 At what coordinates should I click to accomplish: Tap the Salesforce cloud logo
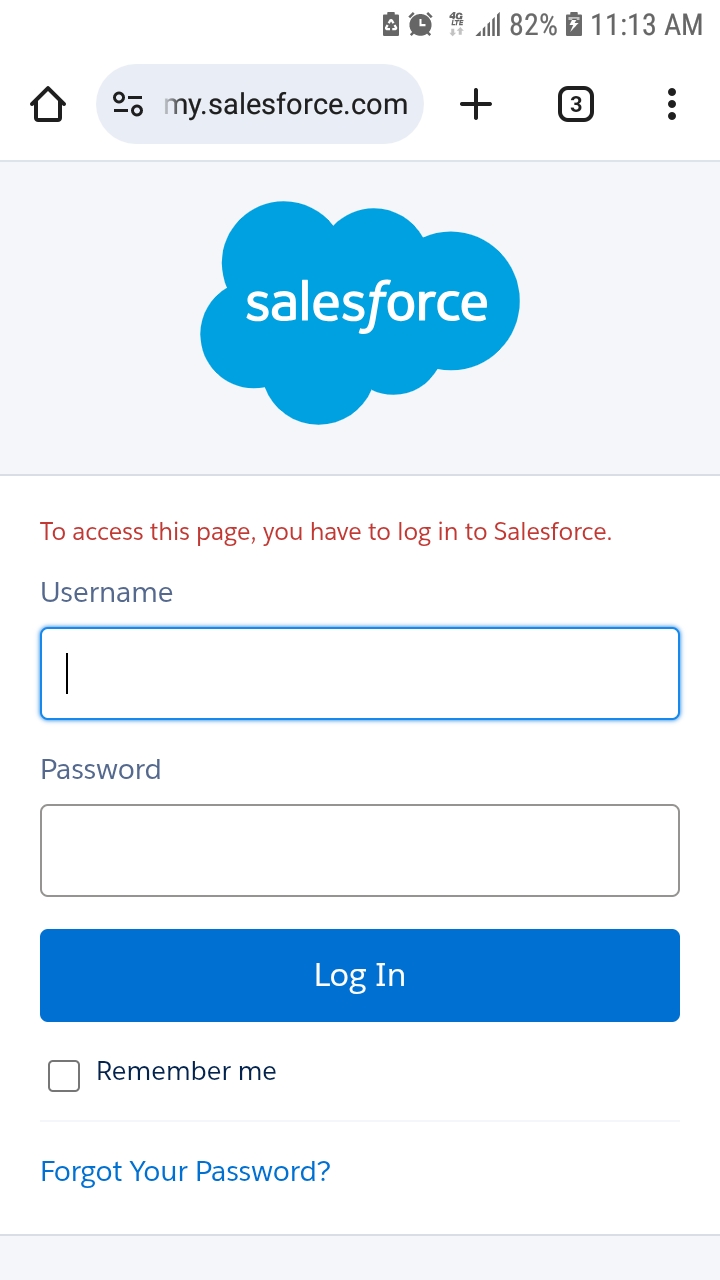[x=359, y=305]
